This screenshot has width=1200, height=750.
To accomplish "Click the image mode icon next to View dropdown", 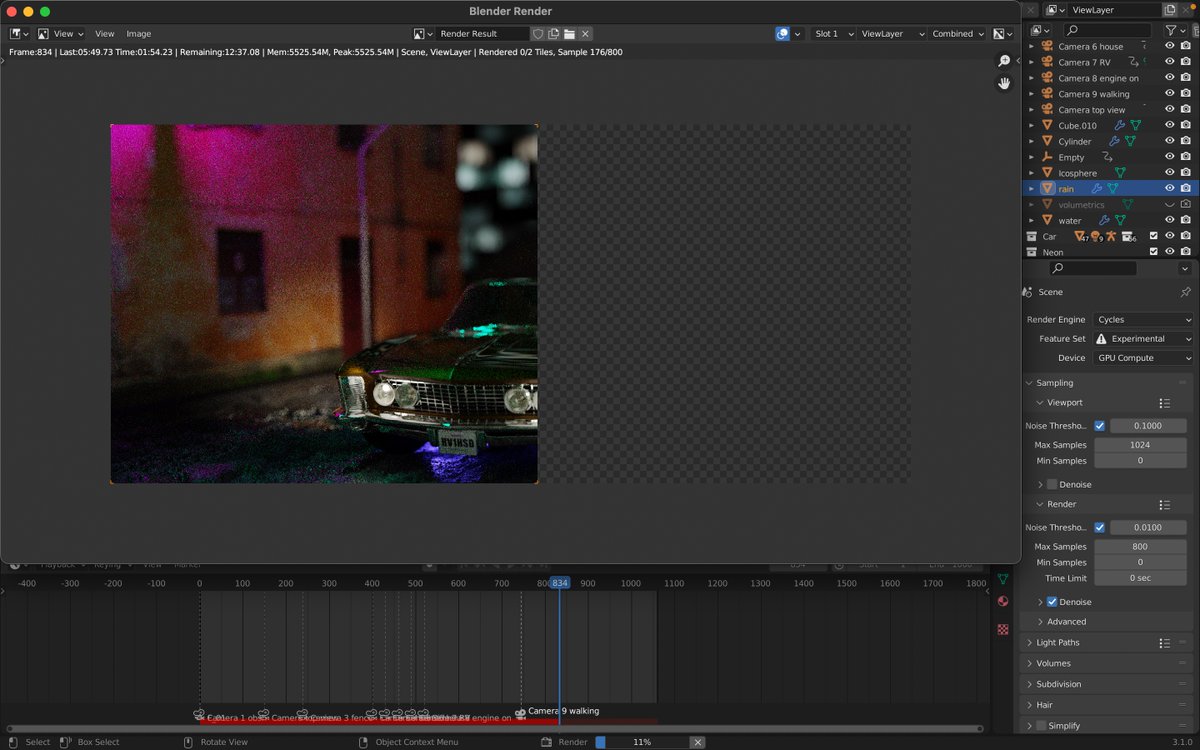I will (43, 34).
